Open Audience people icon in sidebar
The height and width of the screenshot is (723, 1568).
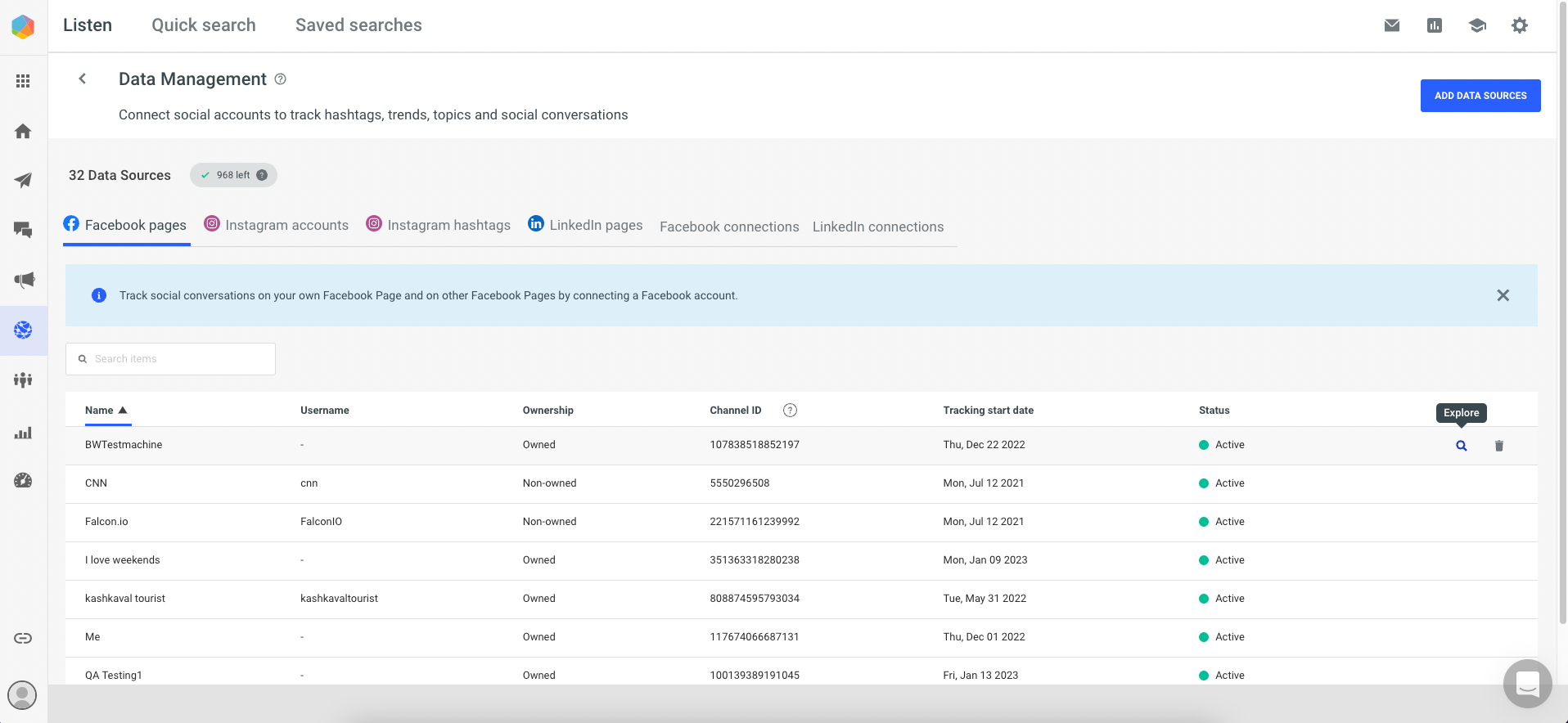pos(23,379)
